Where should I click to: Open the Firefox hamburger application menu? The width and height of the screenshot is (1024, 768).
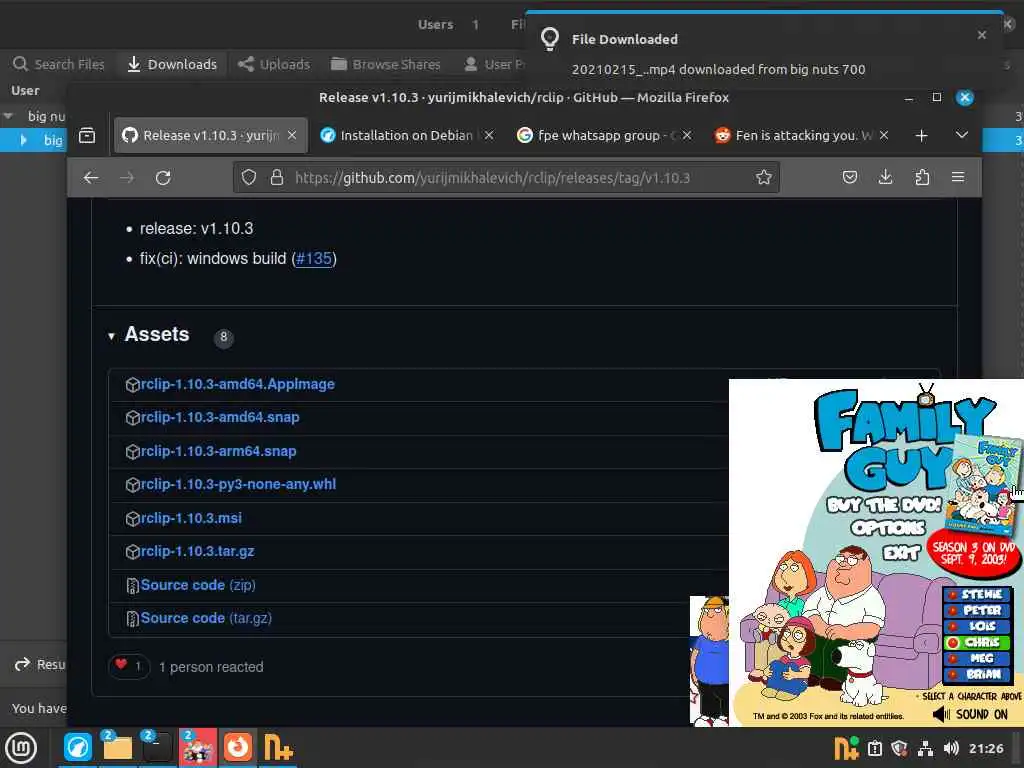[958, 177]
